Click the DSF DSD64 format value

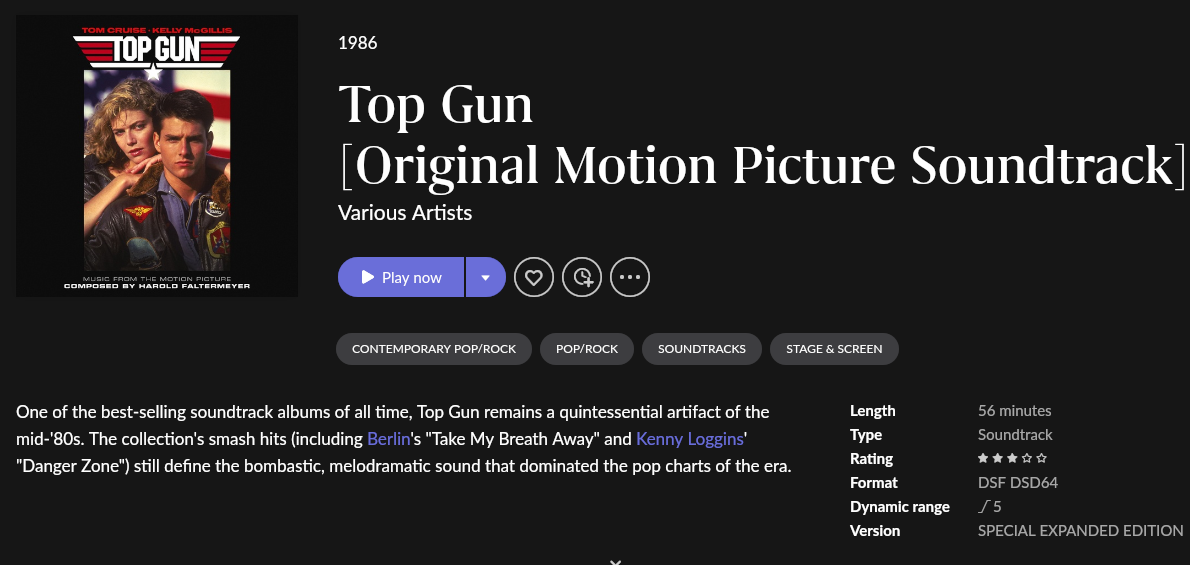pyautogui.click(x=1017, y=483)
